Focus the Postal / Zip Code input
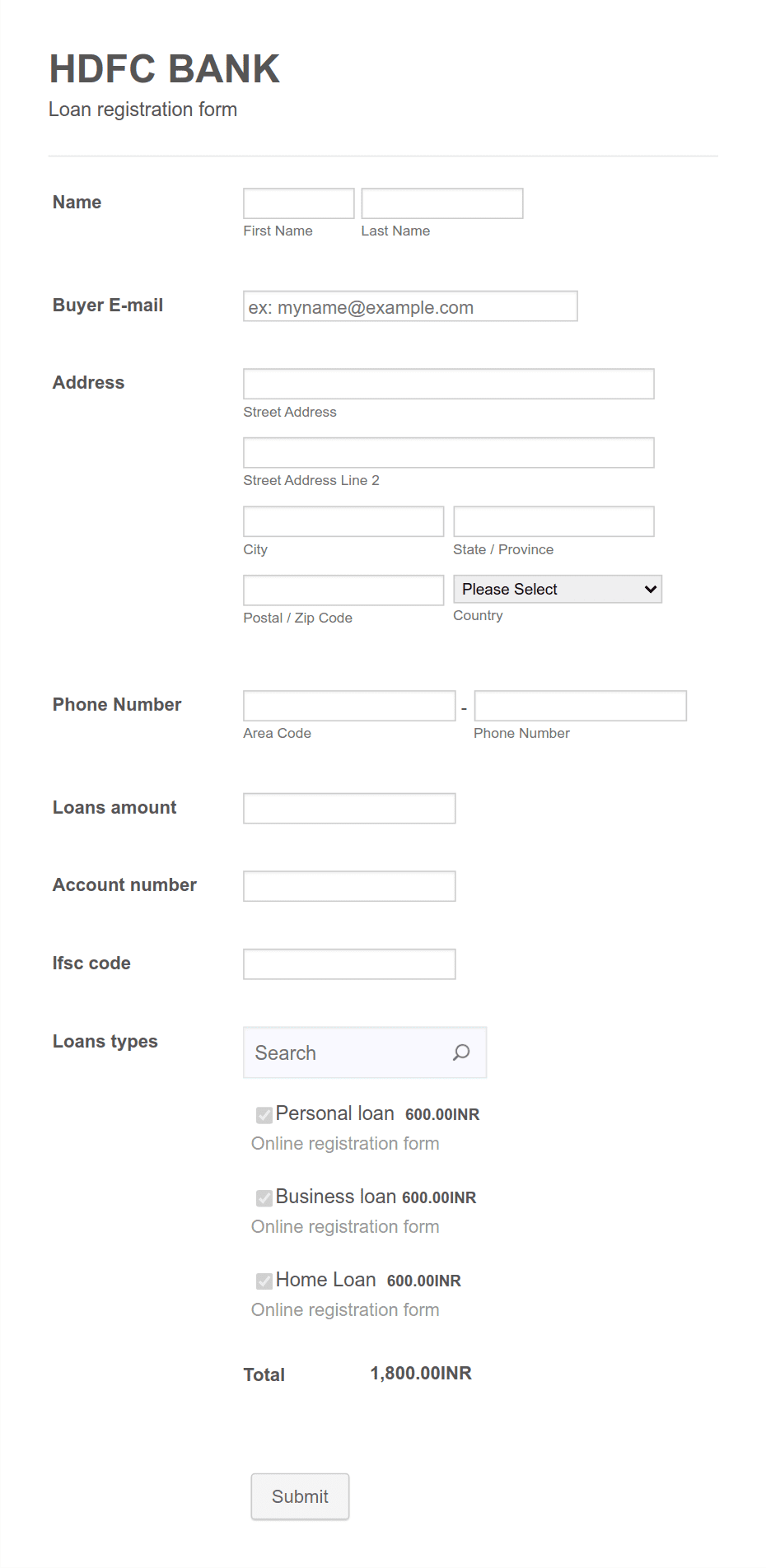Screen dimensions: 766x1568 (x=343, y=590)
